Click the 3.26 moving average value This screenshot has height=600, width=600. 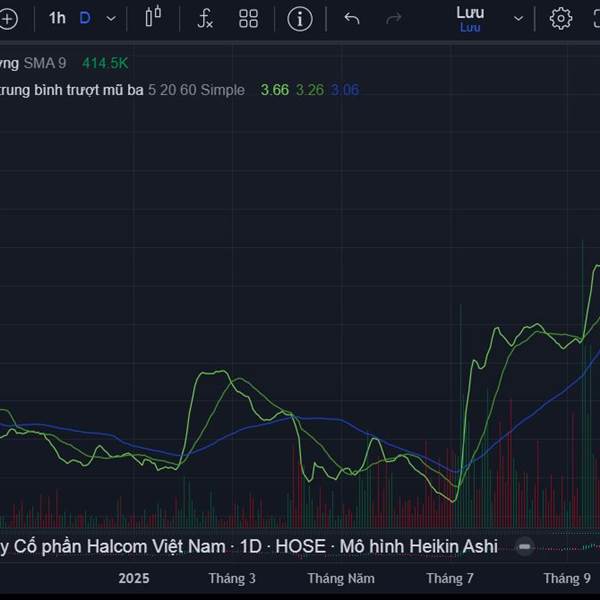click(310, 90)
